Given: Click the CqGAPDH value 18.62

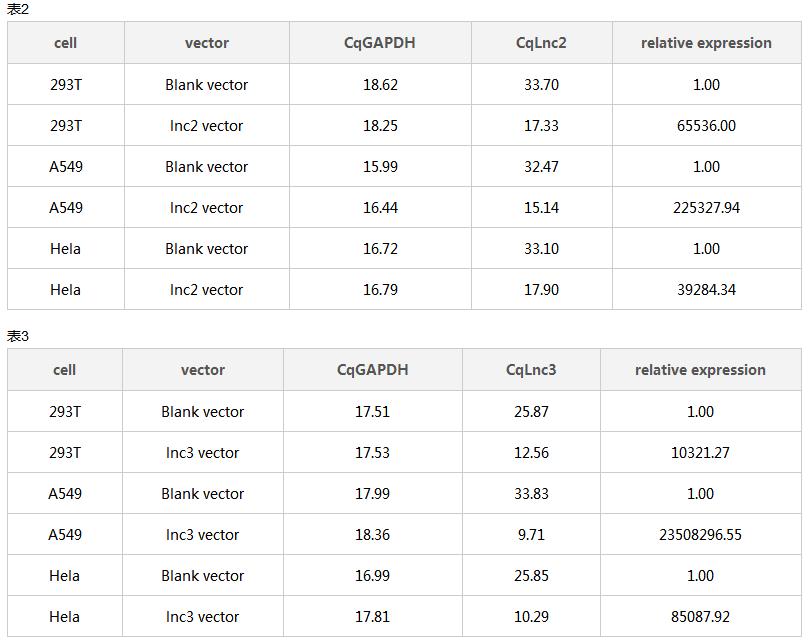Looking at the screenshot, I should [380, 85].
